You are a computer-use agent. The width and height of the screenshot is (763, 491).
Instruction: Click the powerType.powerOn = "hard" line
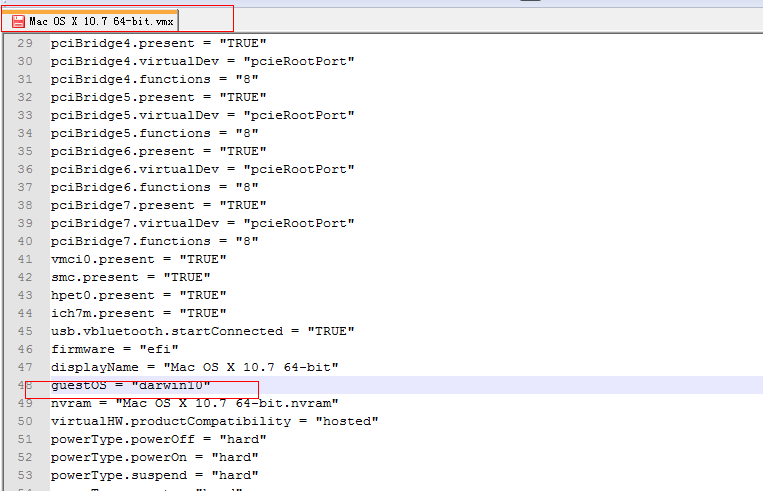[x=155, y=457]
